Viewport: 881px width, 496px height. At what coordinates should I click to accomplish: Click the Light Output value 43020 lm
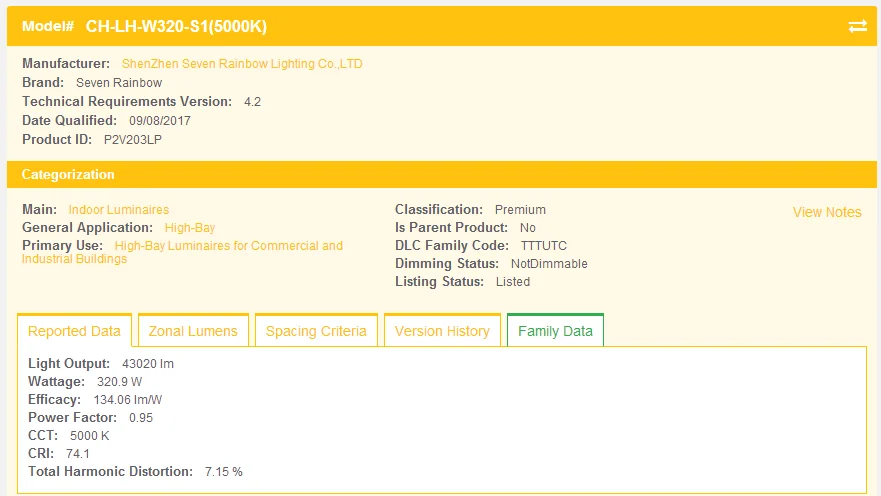[x=148, y=364]
